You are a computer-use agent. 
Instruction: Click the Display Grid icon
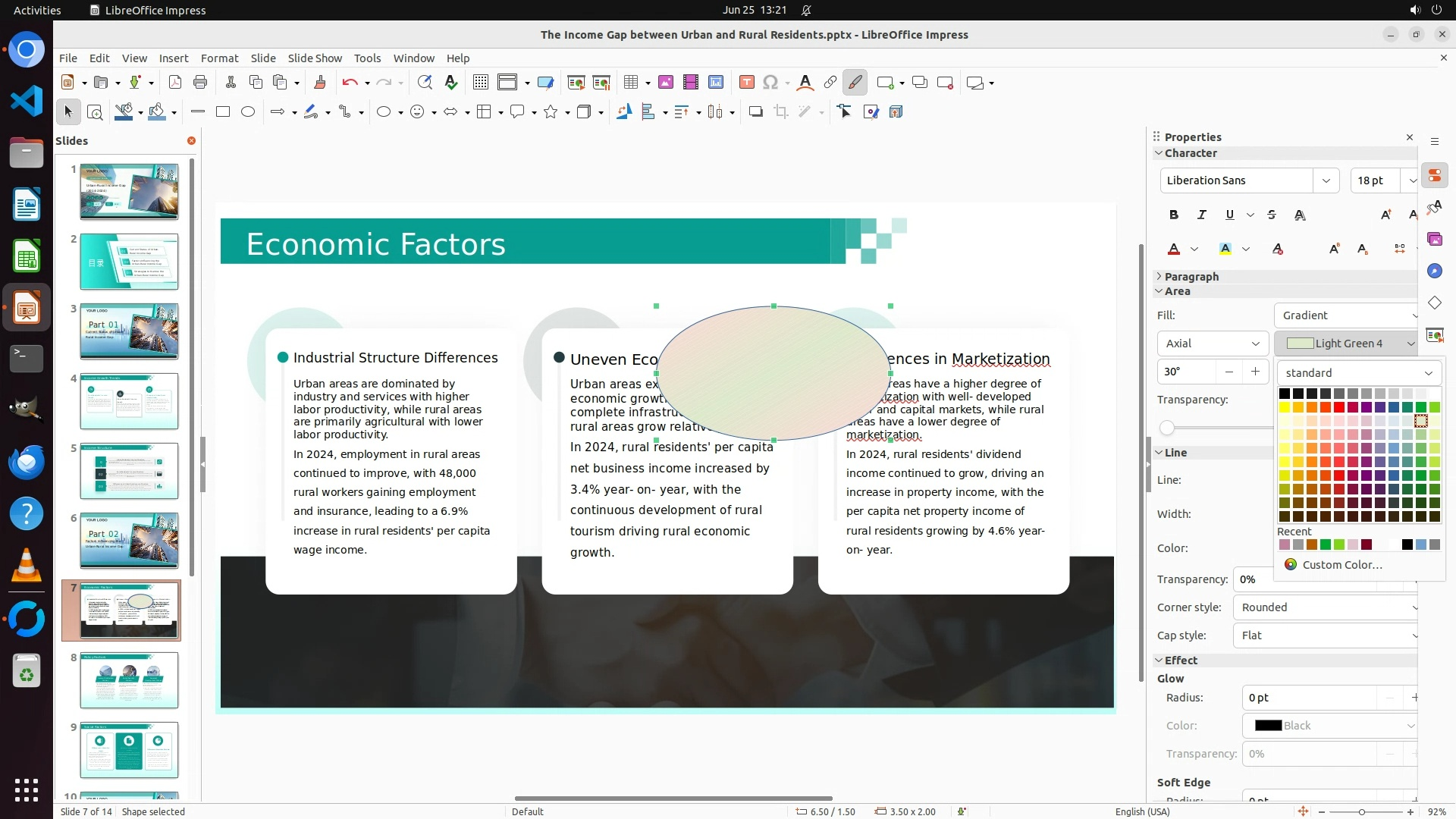click(x=480, y=83)
